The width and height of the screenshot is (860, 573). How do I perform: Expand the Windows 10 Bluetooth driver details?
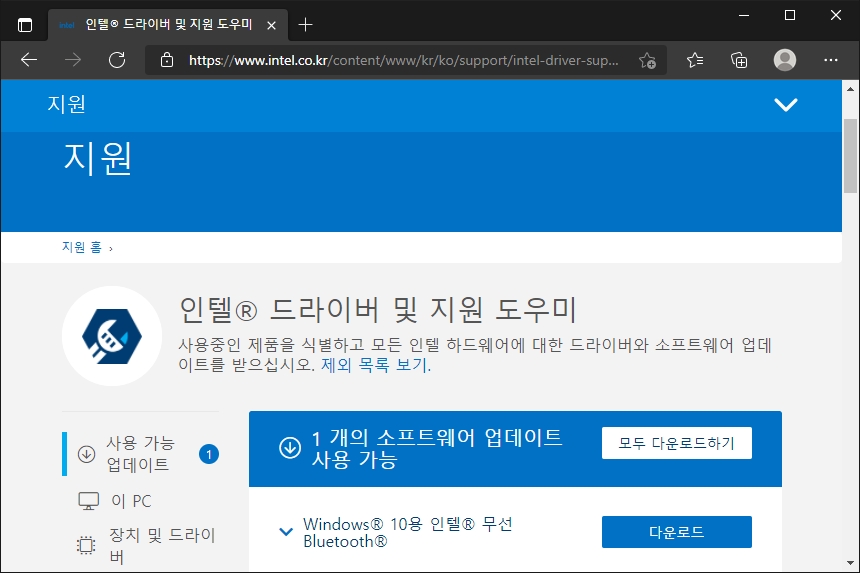286,531
